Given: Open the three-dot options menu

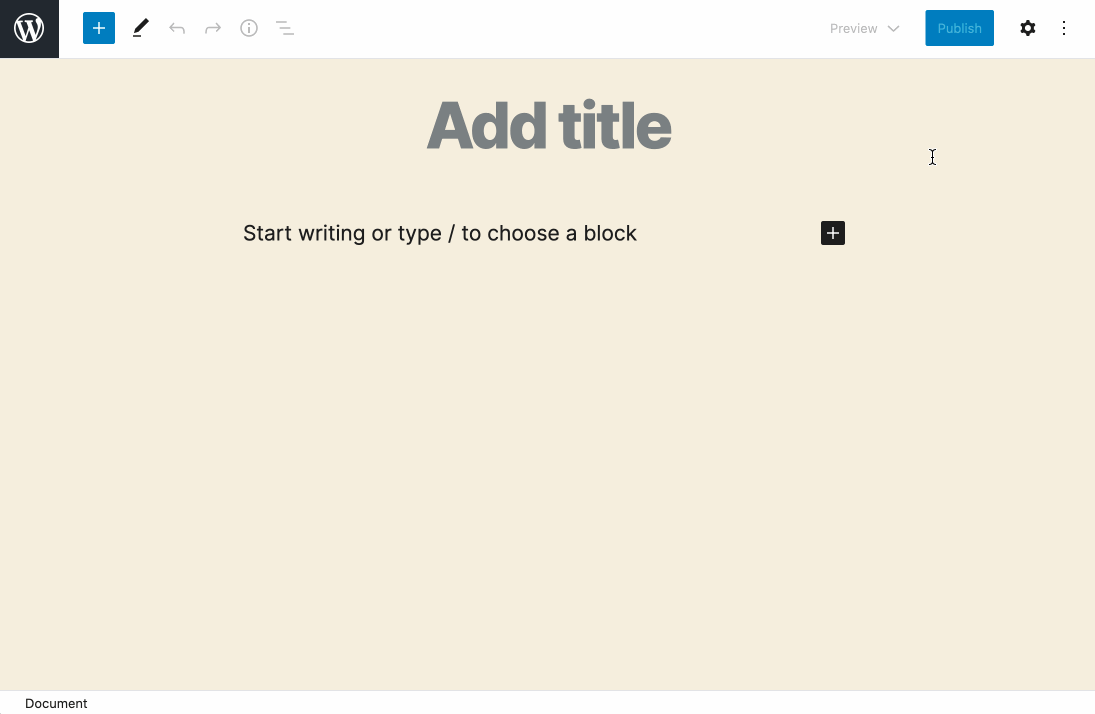Looking at the screenshot, I should tap(1064, 28).
